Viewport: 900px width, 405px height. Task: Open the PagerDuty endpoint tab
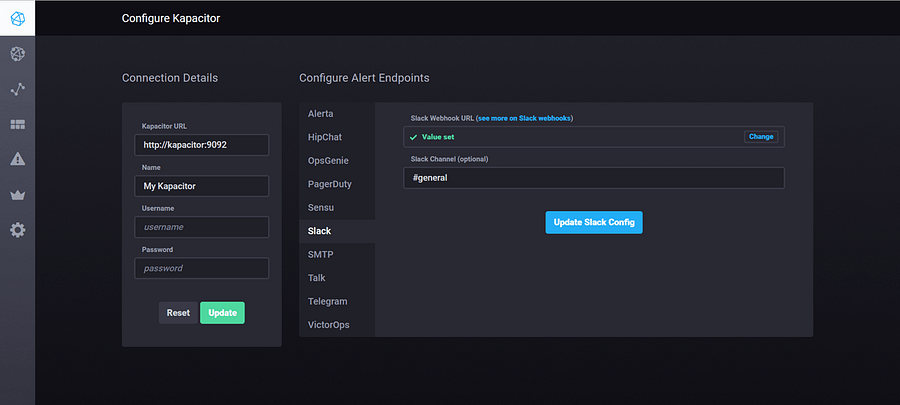coord(330,184)
